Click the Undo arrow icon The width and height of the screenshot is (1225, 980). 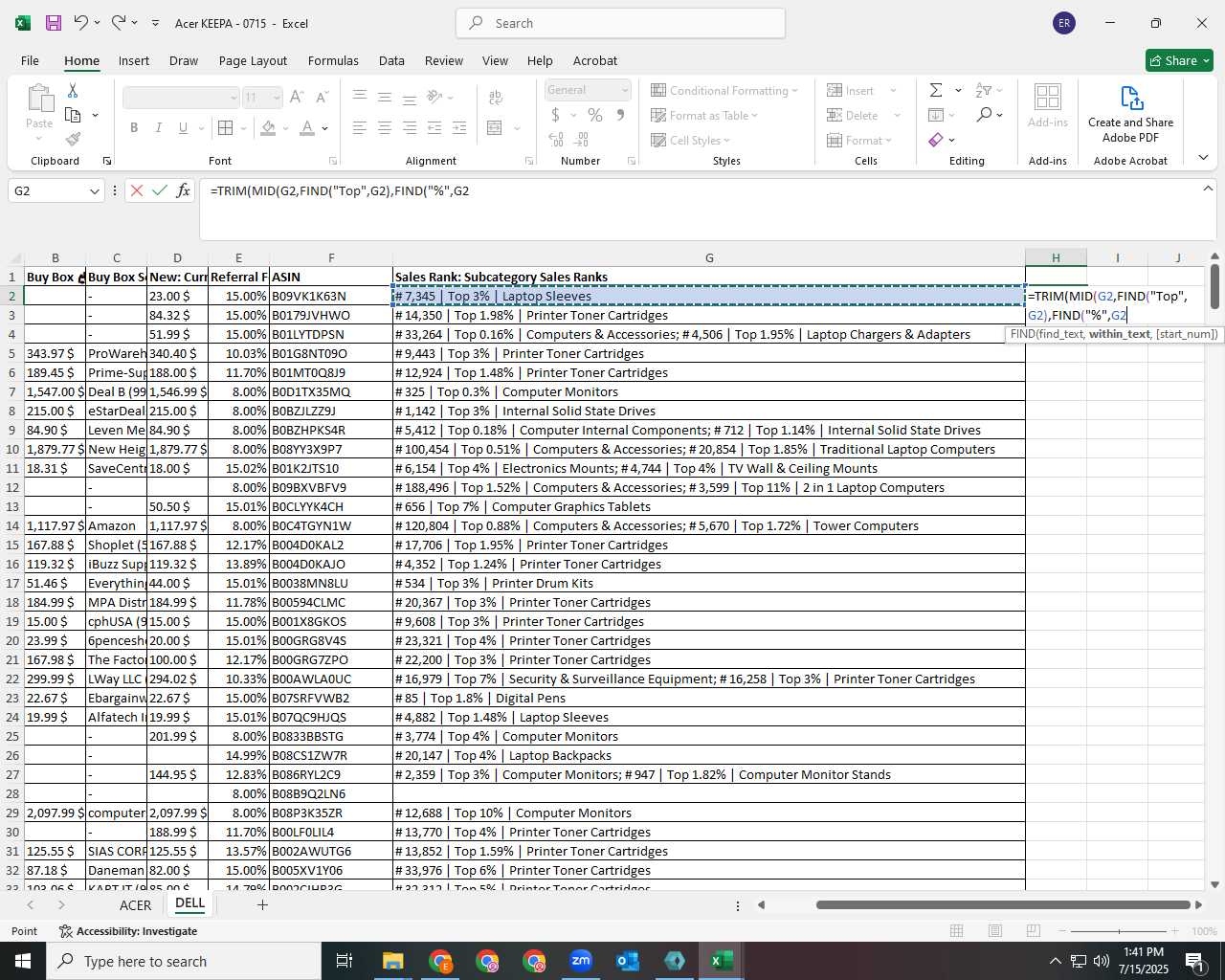81,23
